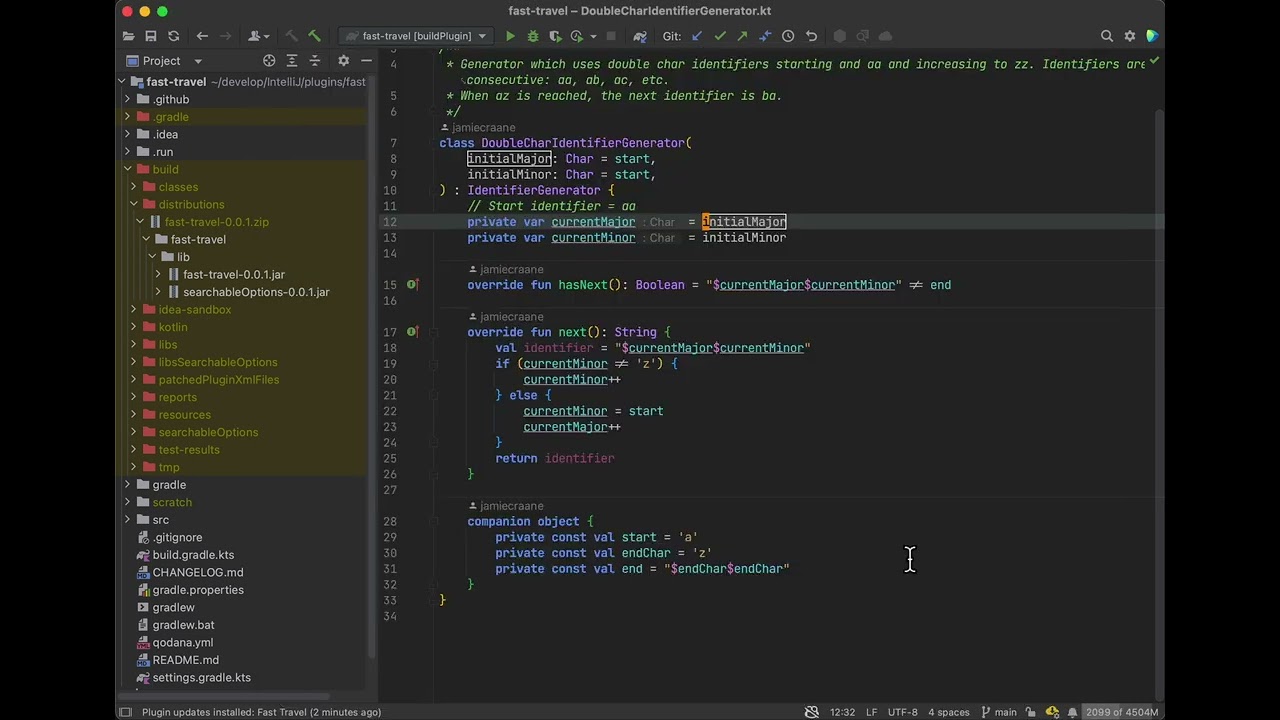Open build.gradle.kts file in the tree
This screenshot has width=1280, height=720.
point(193,555)
